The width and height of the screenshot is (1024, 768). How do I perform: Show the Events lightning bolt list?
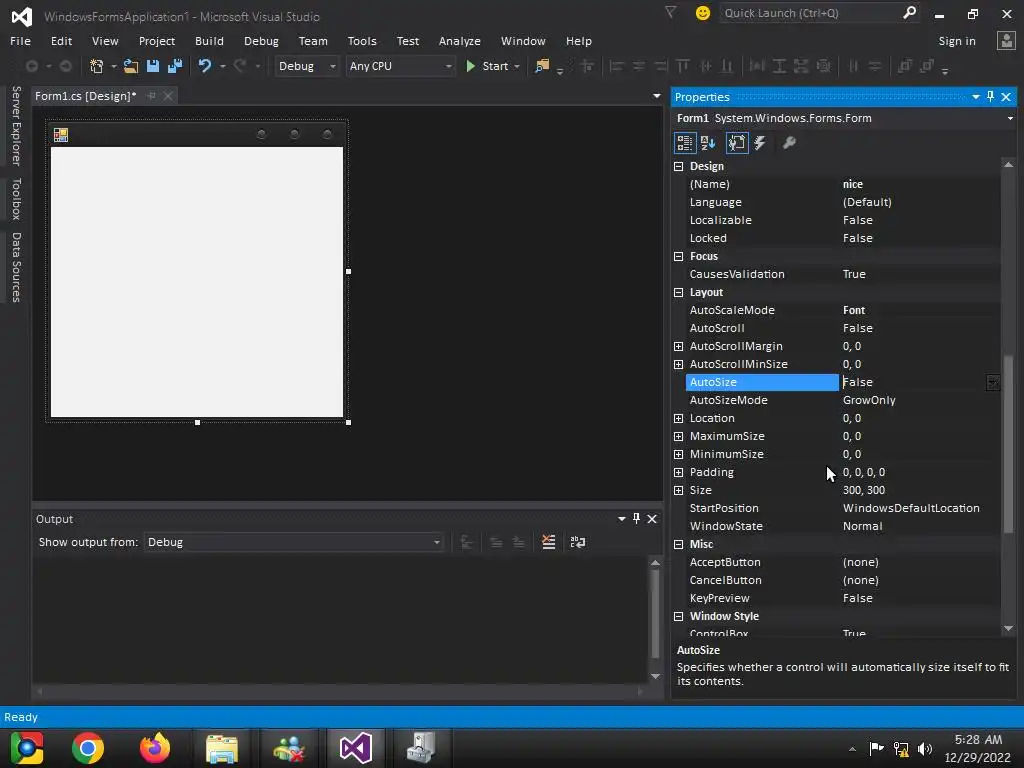click(x=760, y=143)
